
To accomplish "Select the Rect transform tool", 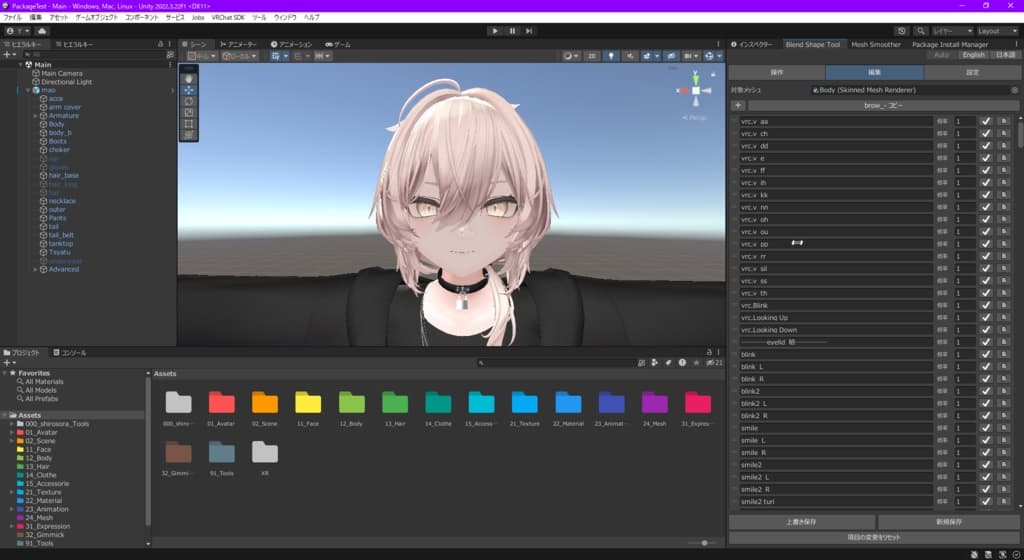I will pos(189,123).
